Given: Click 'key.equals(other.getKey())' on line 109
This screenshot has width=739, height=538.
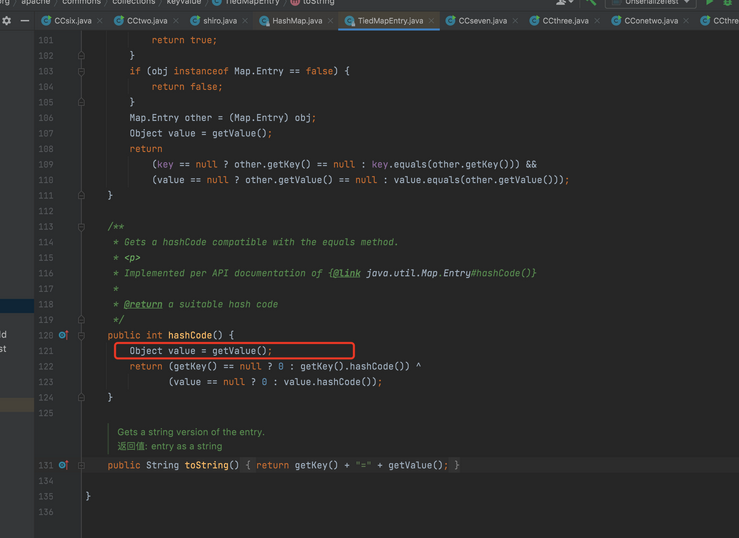Looking at the screenshot, I should 445,164.
